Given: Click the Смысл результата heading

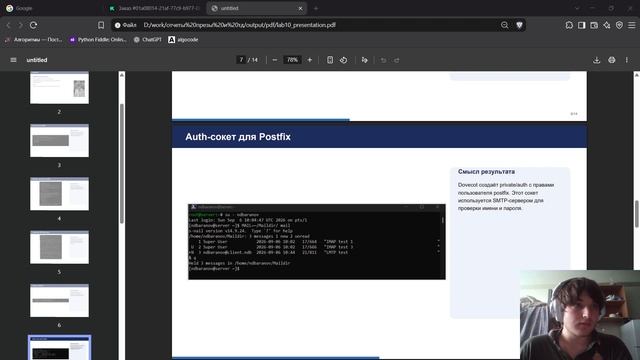Looking at the screenshot, I should click(x=486, y=172).
